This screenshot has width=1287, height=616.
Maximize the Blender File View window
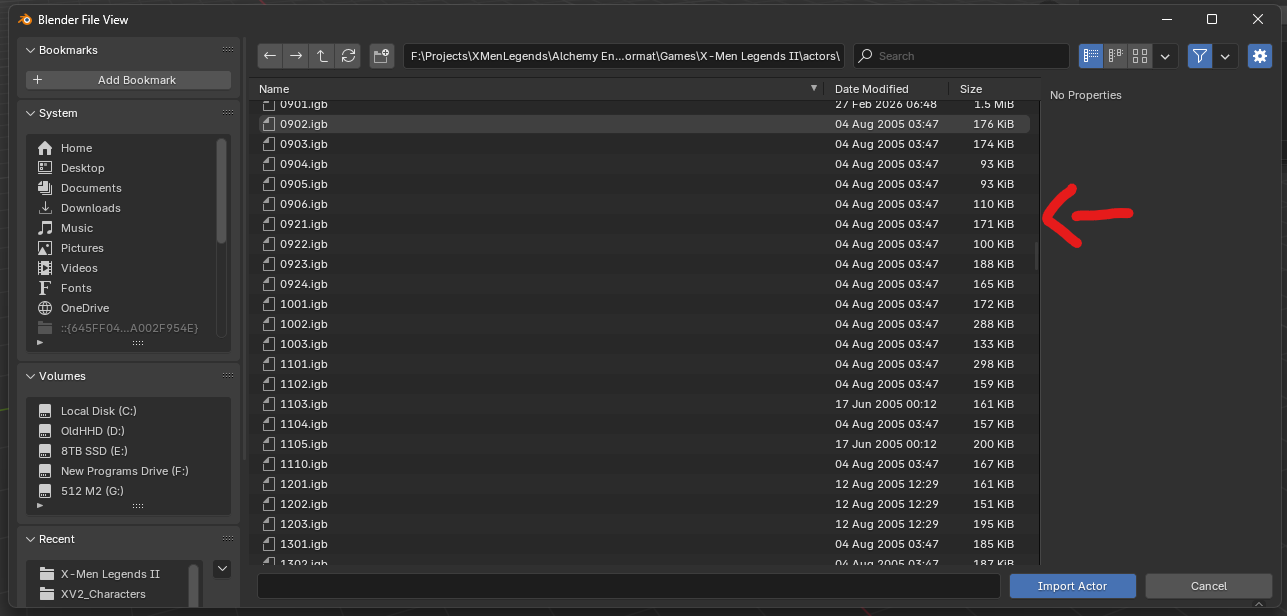1211,19
